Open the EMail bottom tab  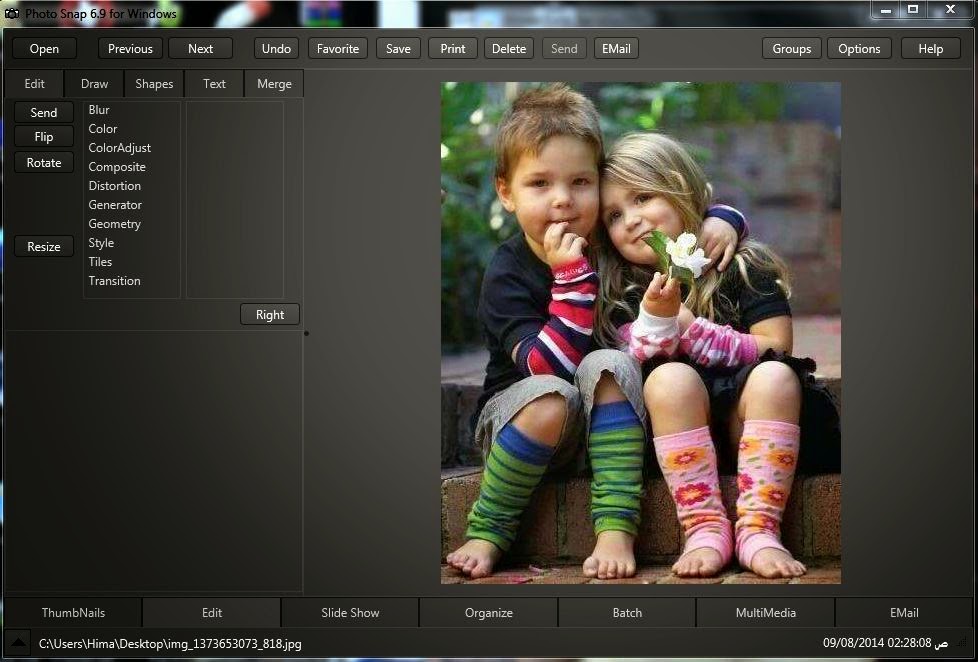[904, 613]
